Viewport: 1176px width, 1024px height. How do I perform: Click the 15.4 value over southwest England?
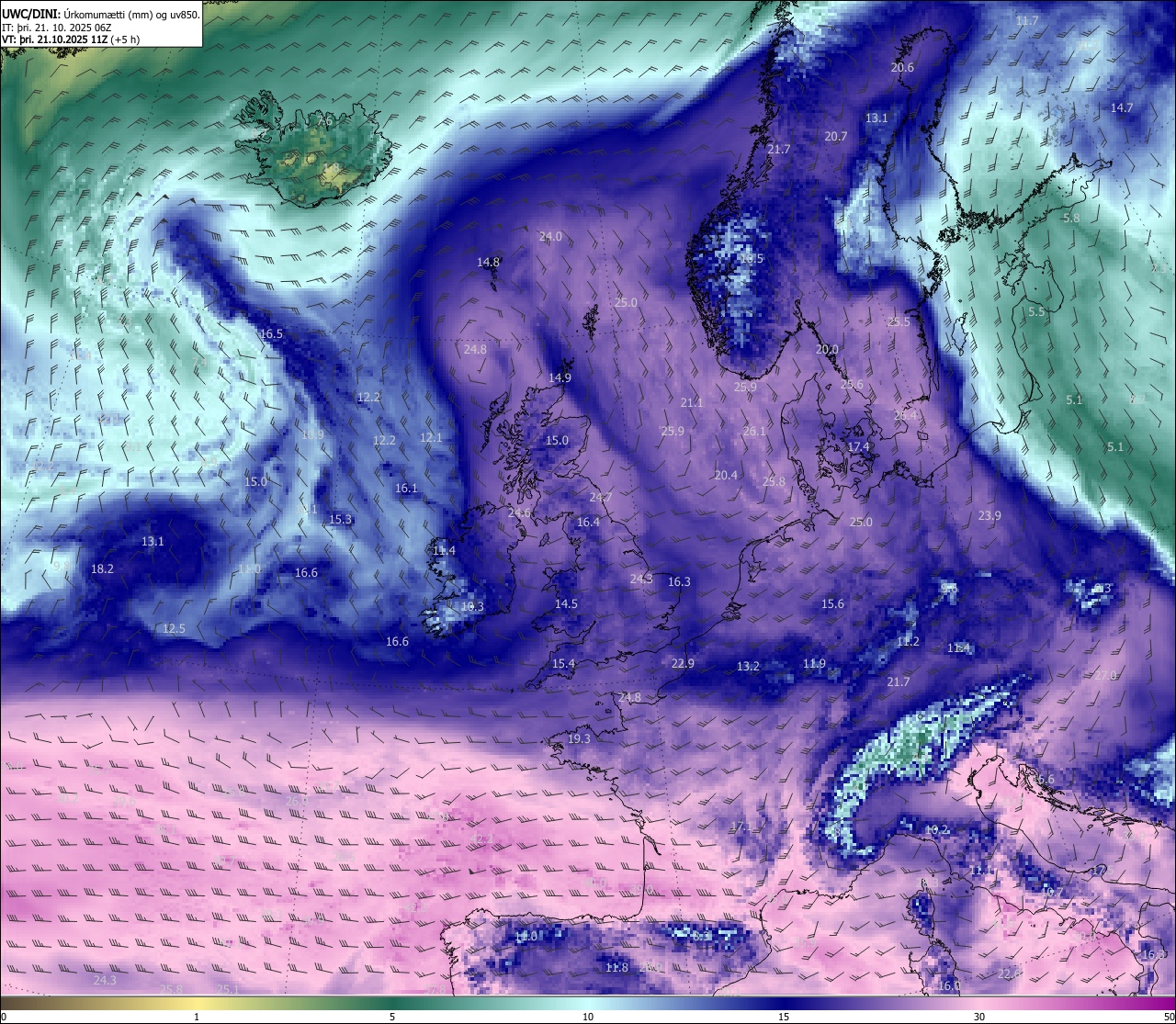[563, 663]
